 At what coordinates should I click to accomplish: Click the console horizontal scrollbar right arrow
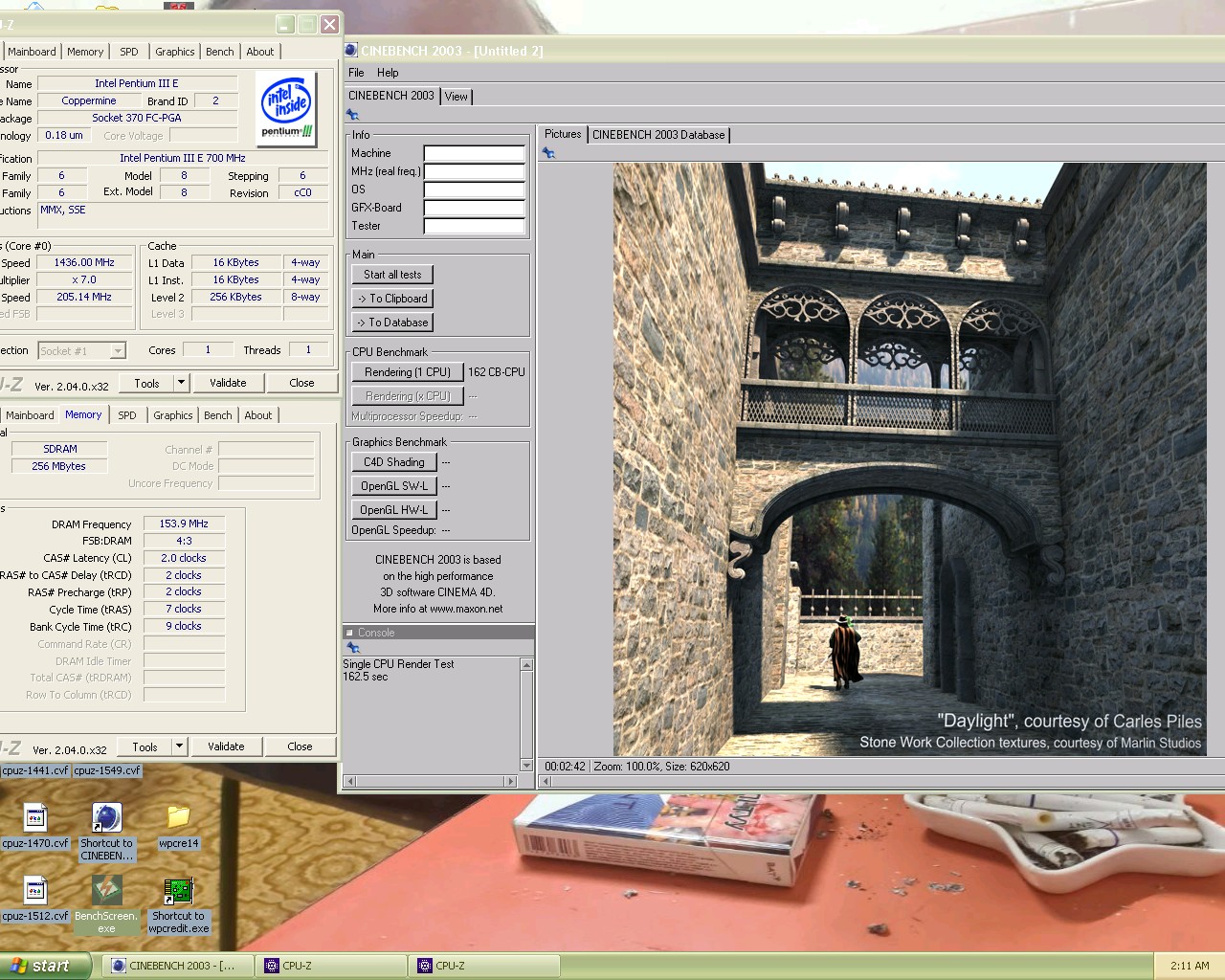coord(509,781)
